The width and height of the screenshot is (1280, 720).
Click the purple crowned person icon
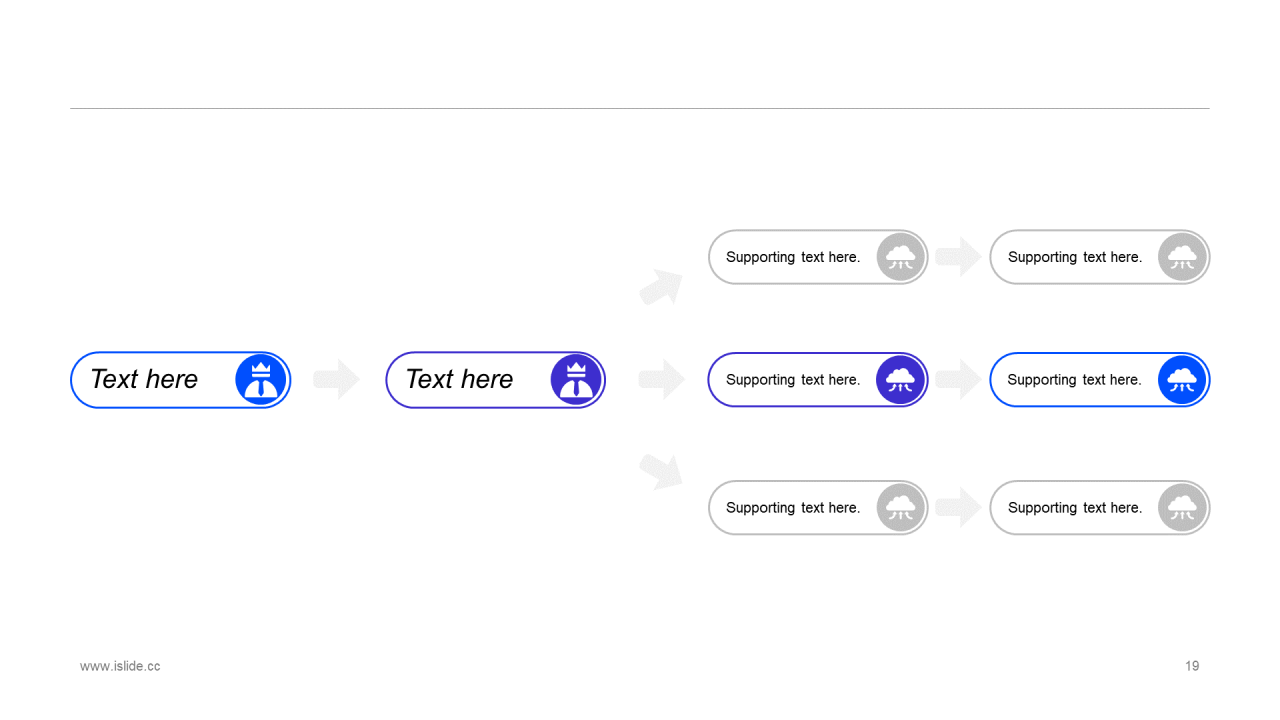pyautogui.click(x=576, y=380)
